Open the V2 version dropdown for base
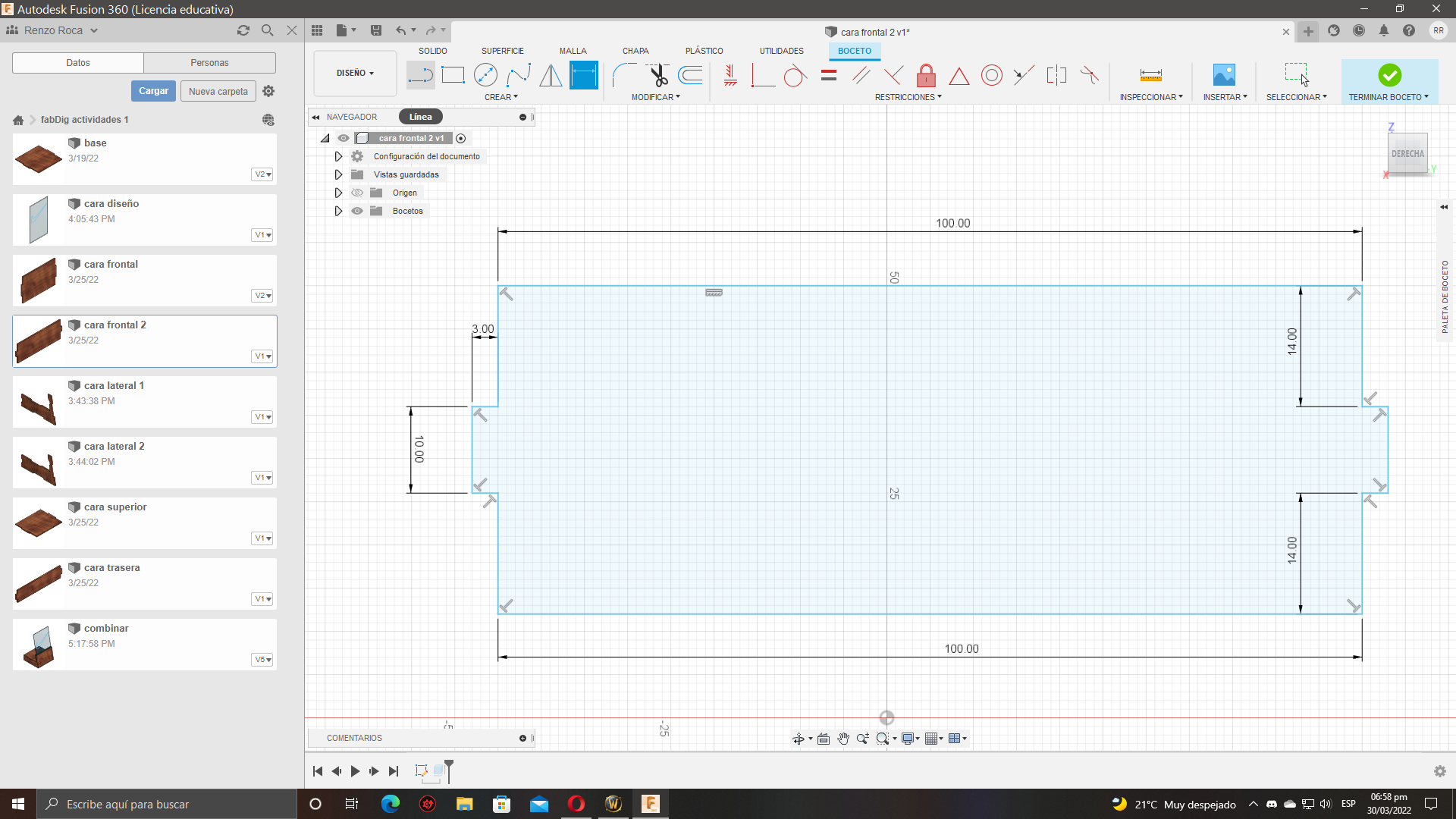The width and height of the screenshot is (1456, 819). coord(262,174)
